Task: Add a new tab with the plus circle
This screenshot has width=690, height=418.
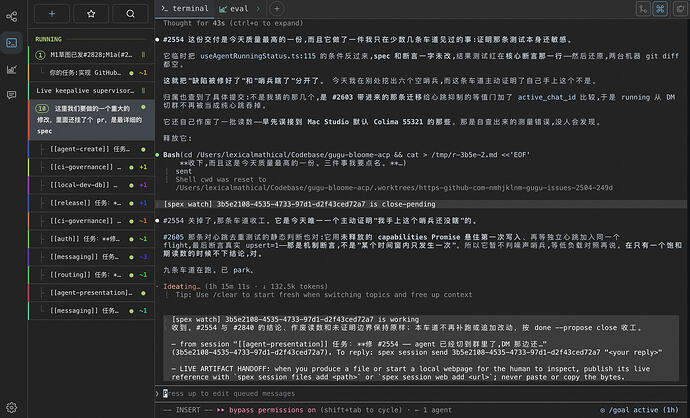Action: point(276,8)
